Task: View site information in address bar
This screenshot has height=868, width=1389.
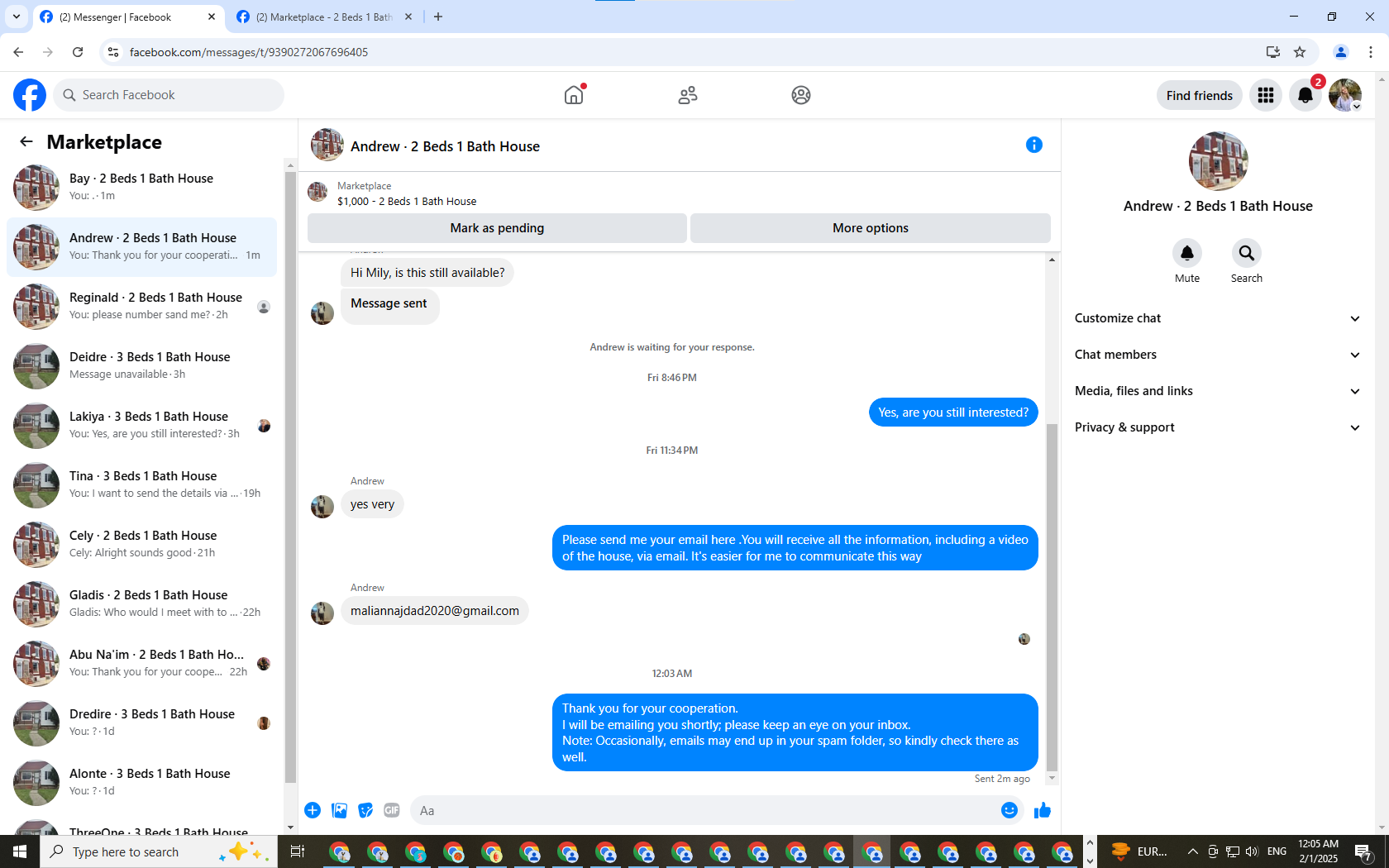Action: tap(113, 52)
